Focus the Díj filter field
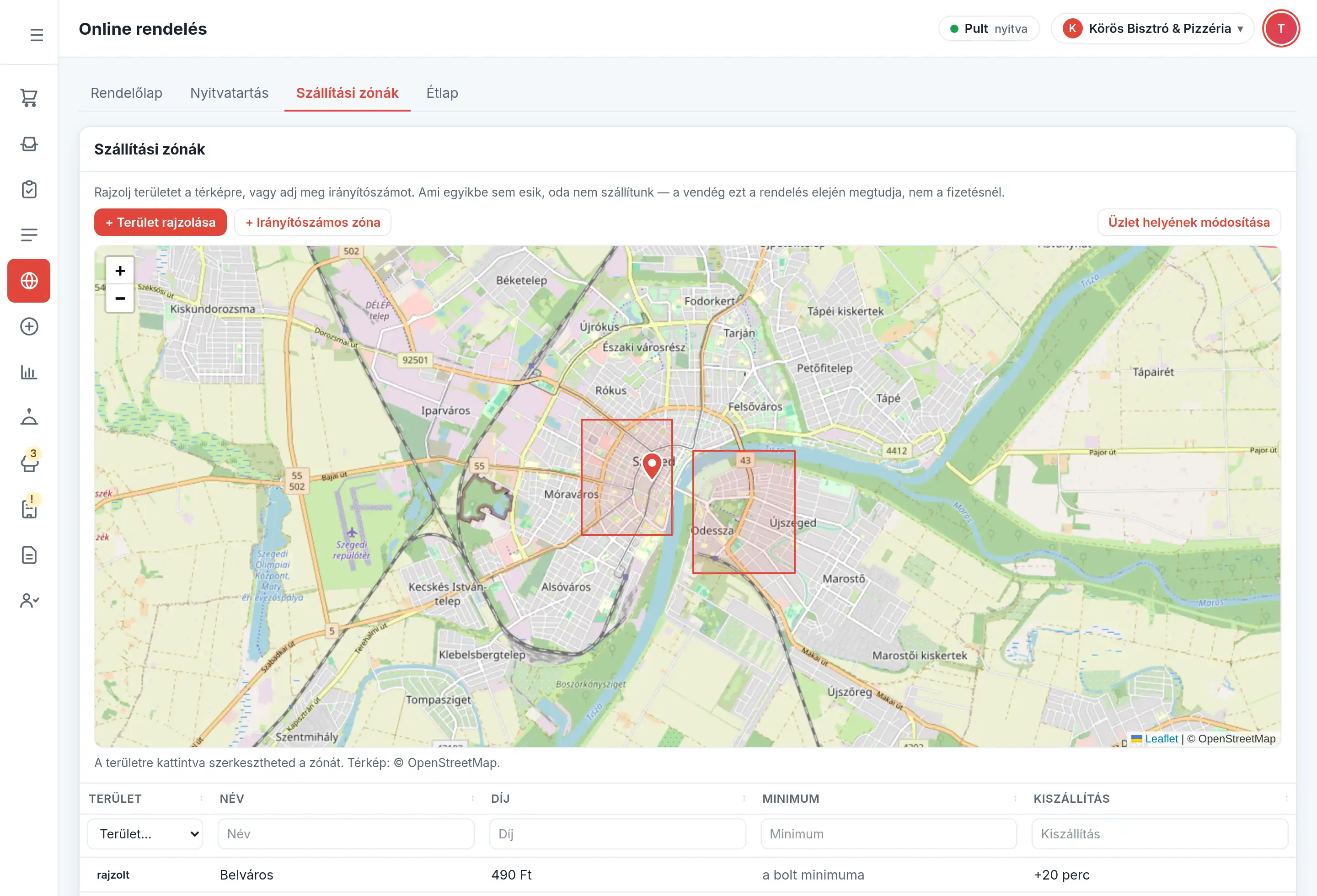 (618, 834)
